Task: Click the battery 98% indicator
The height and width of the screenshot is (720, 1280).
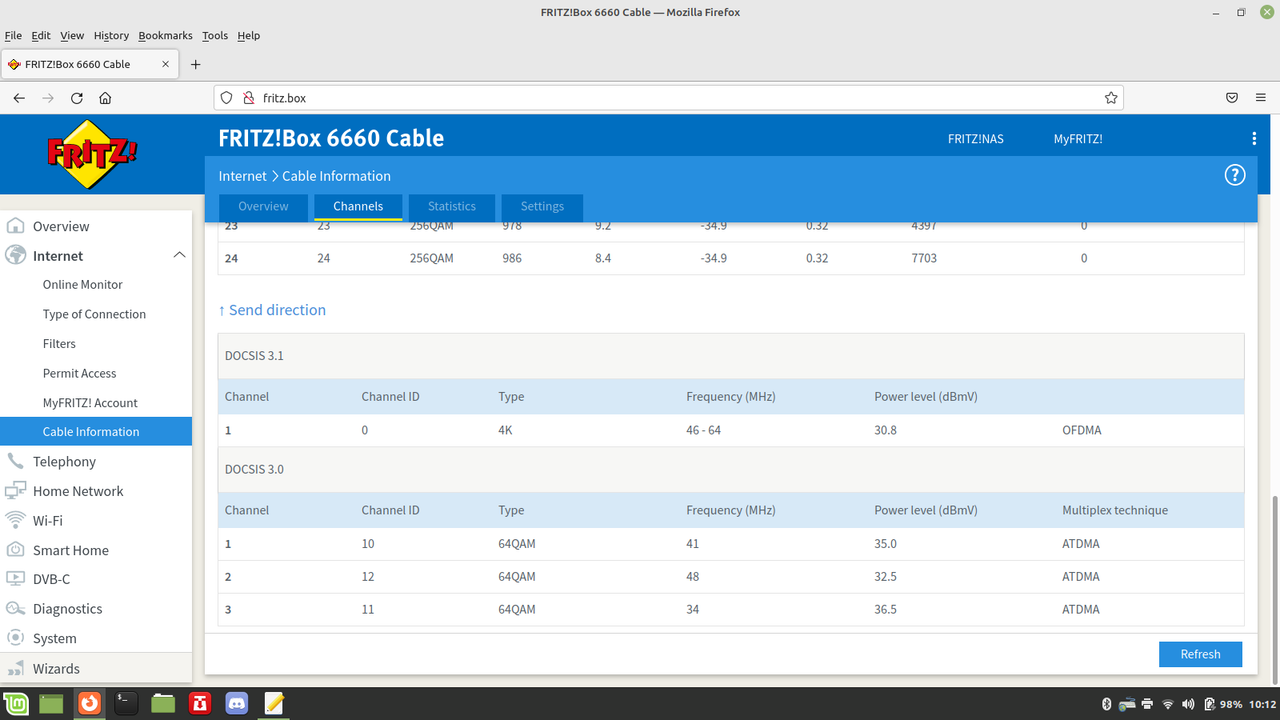Action: [1223, 704]
